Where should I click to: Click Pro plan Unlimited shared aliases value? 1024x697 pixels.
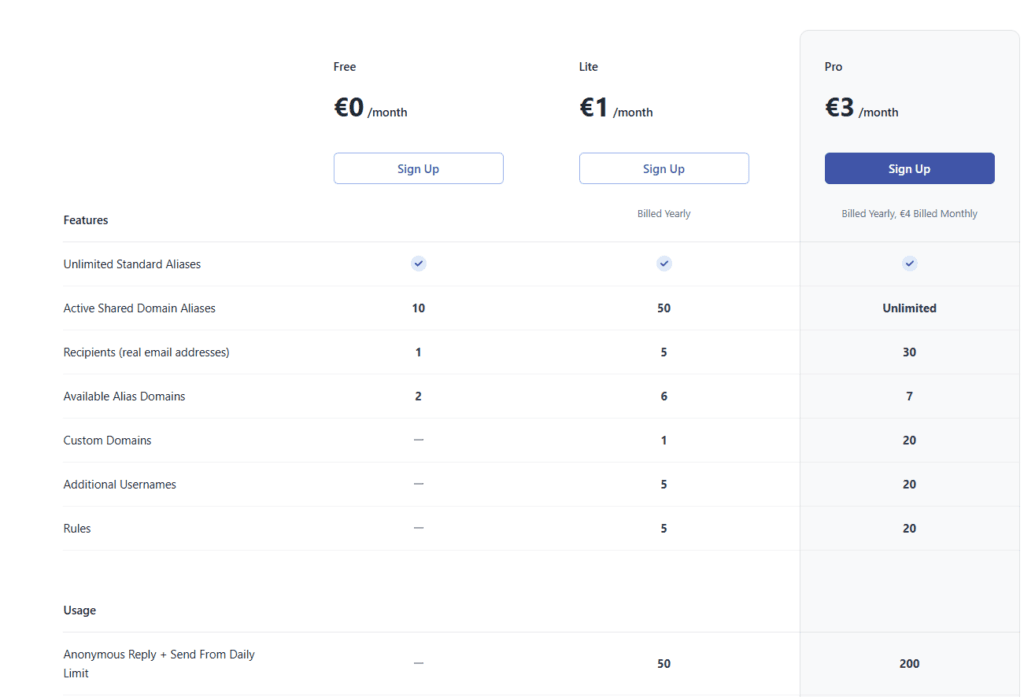909,308
